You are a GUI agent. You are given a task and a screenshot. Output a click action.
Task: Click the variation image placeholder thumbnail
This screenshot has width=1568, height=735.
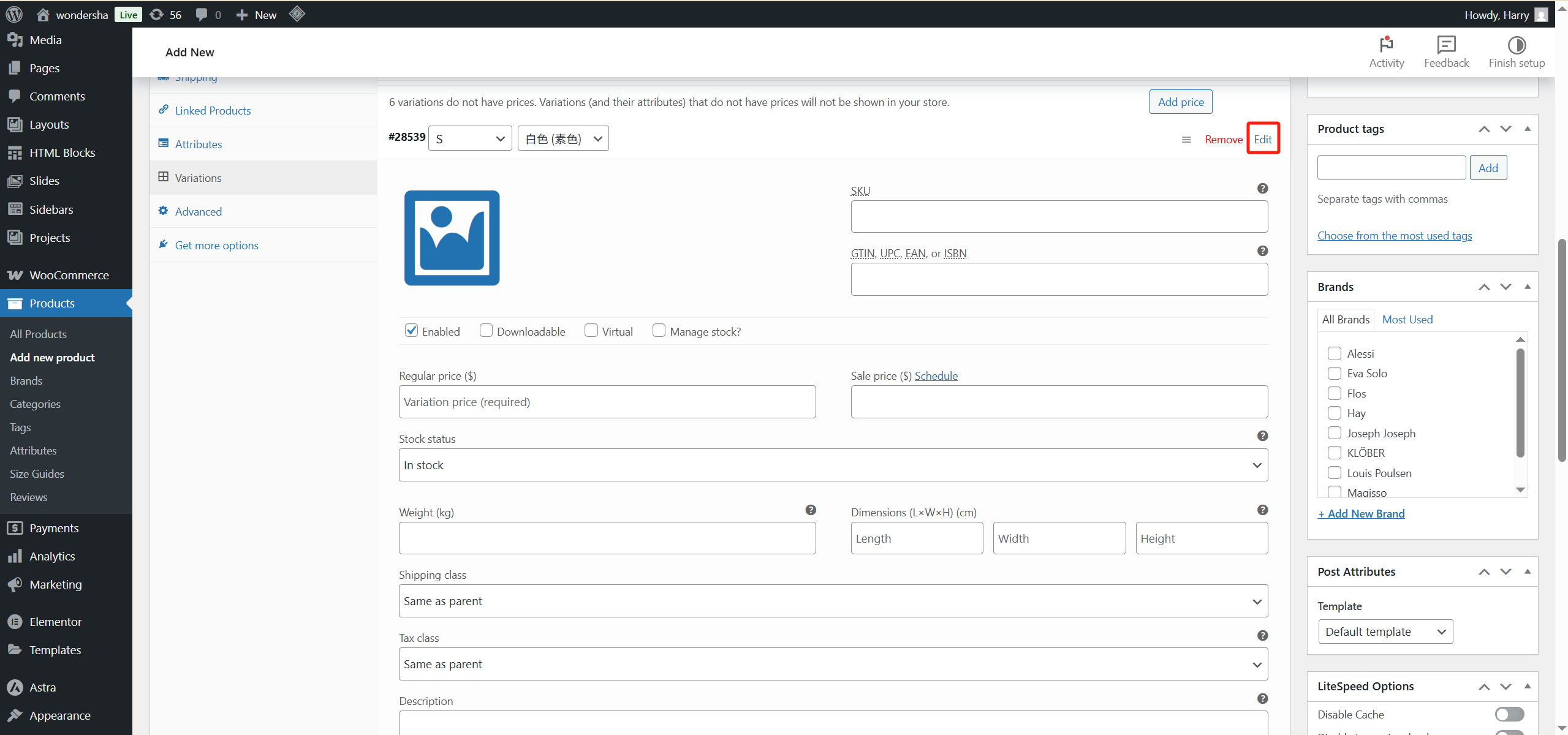point(452,238)
